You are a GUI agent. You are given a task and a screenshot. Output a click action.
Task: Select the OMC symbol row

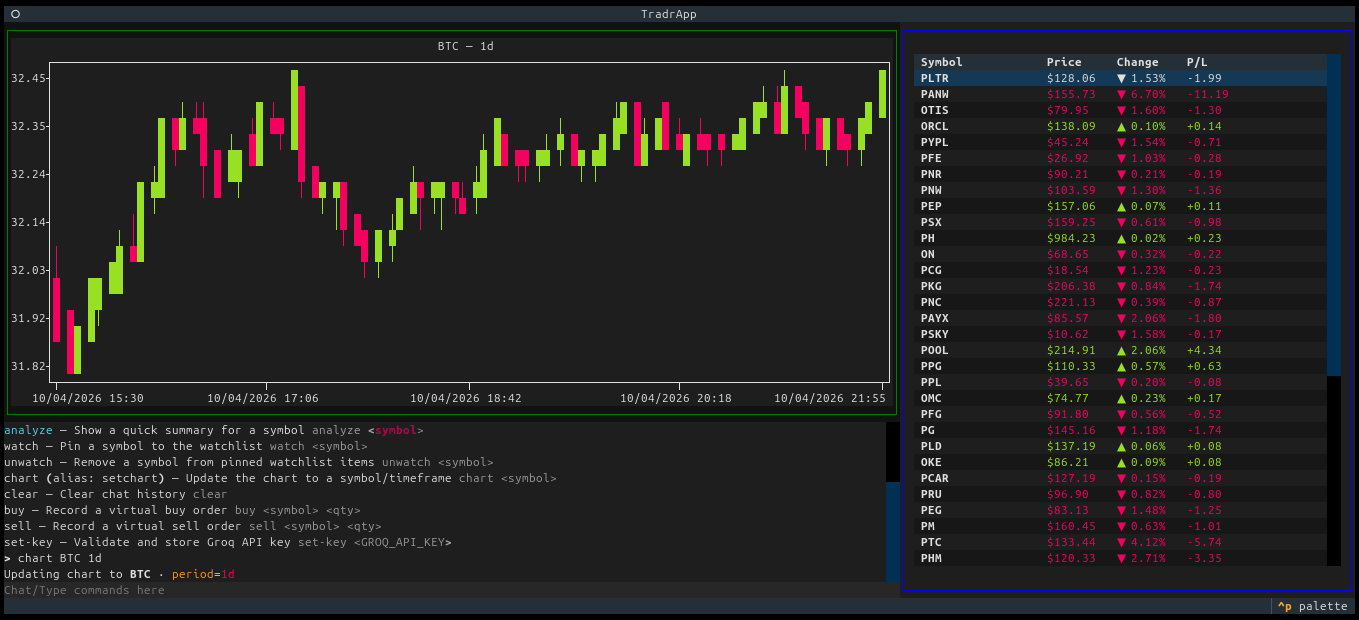click(1120, 398)
